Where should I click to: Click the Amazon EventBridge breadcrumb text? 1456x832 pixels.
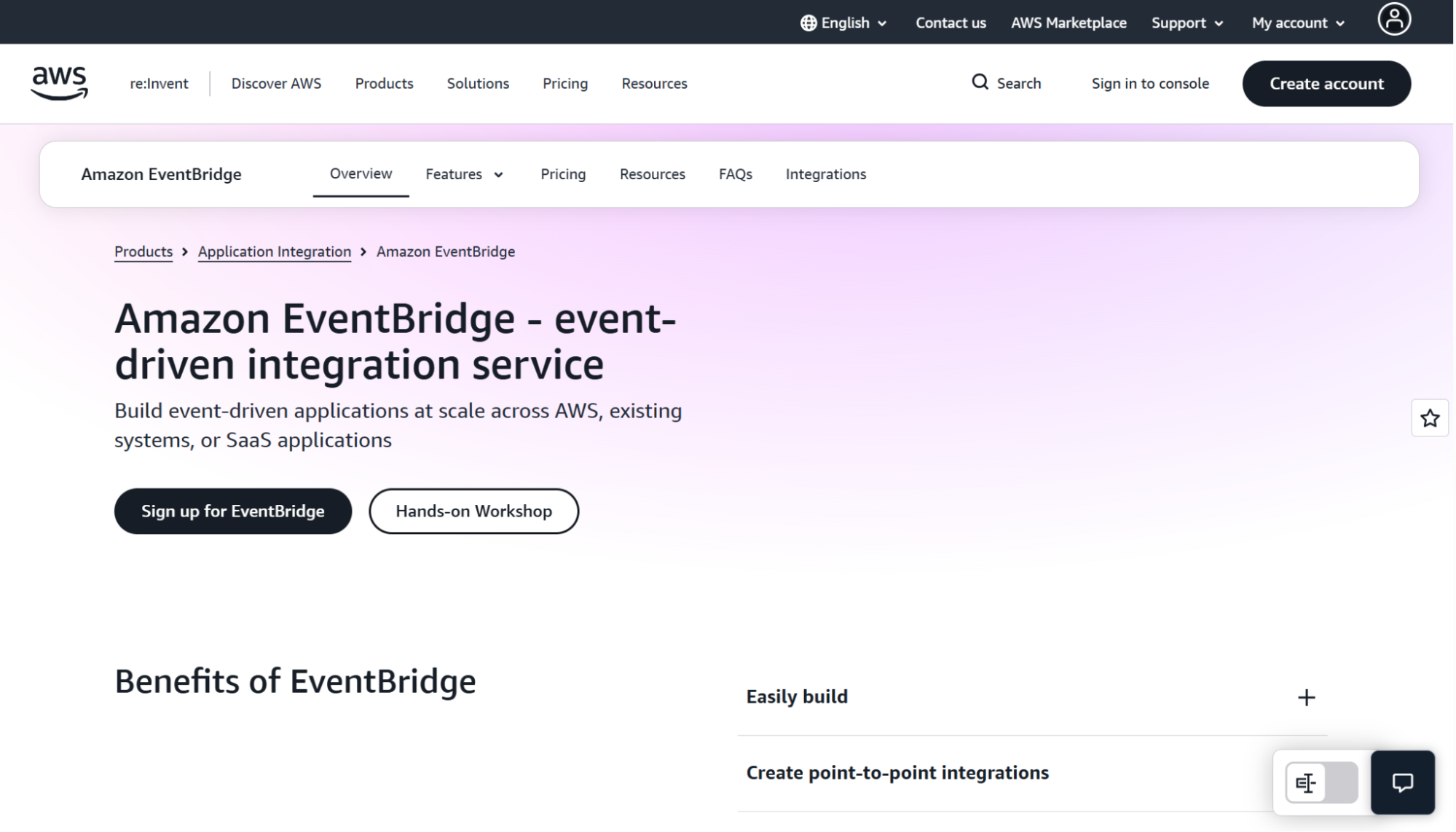446,251
